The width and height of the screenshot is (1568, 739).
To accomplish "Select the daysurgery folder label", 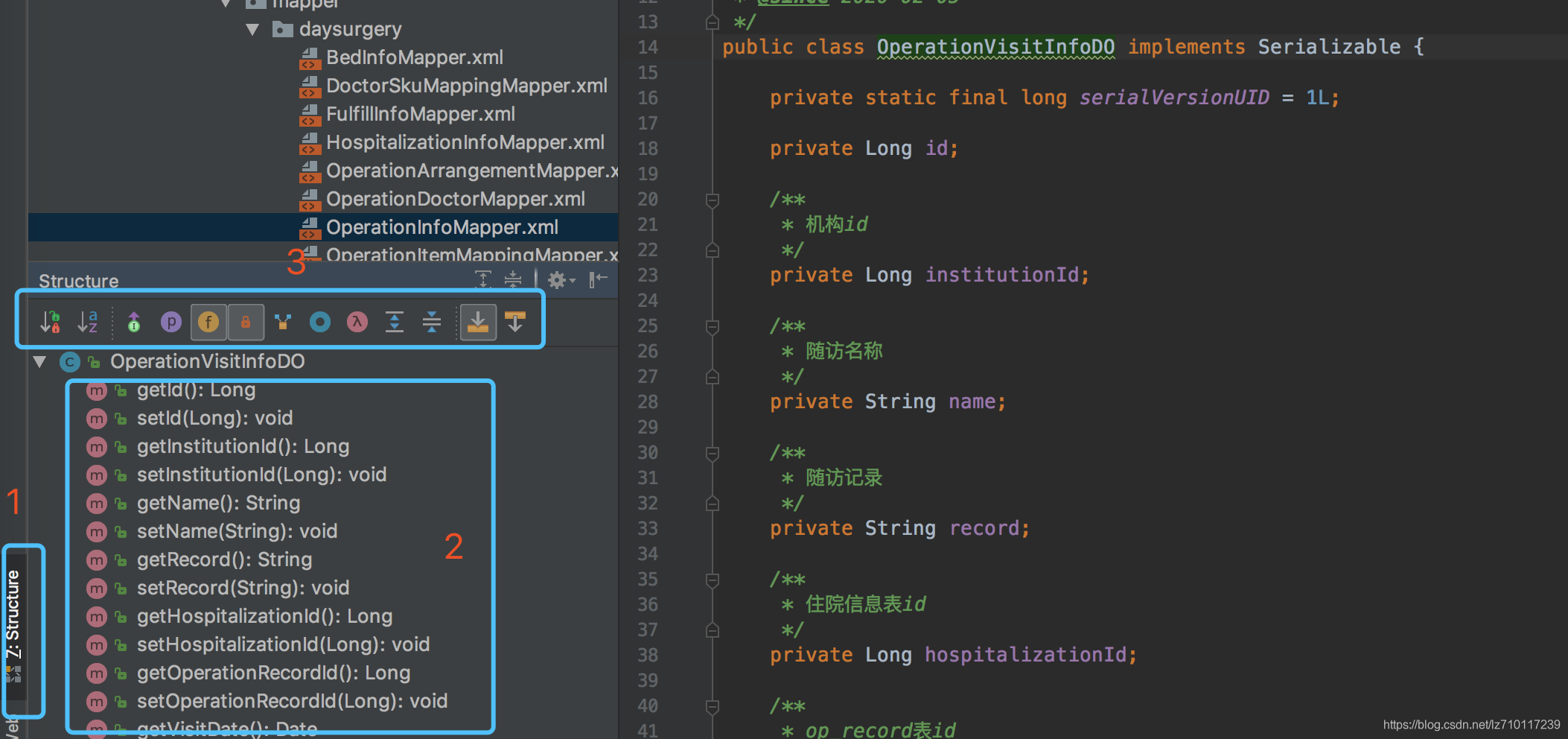I will point(350,29).
